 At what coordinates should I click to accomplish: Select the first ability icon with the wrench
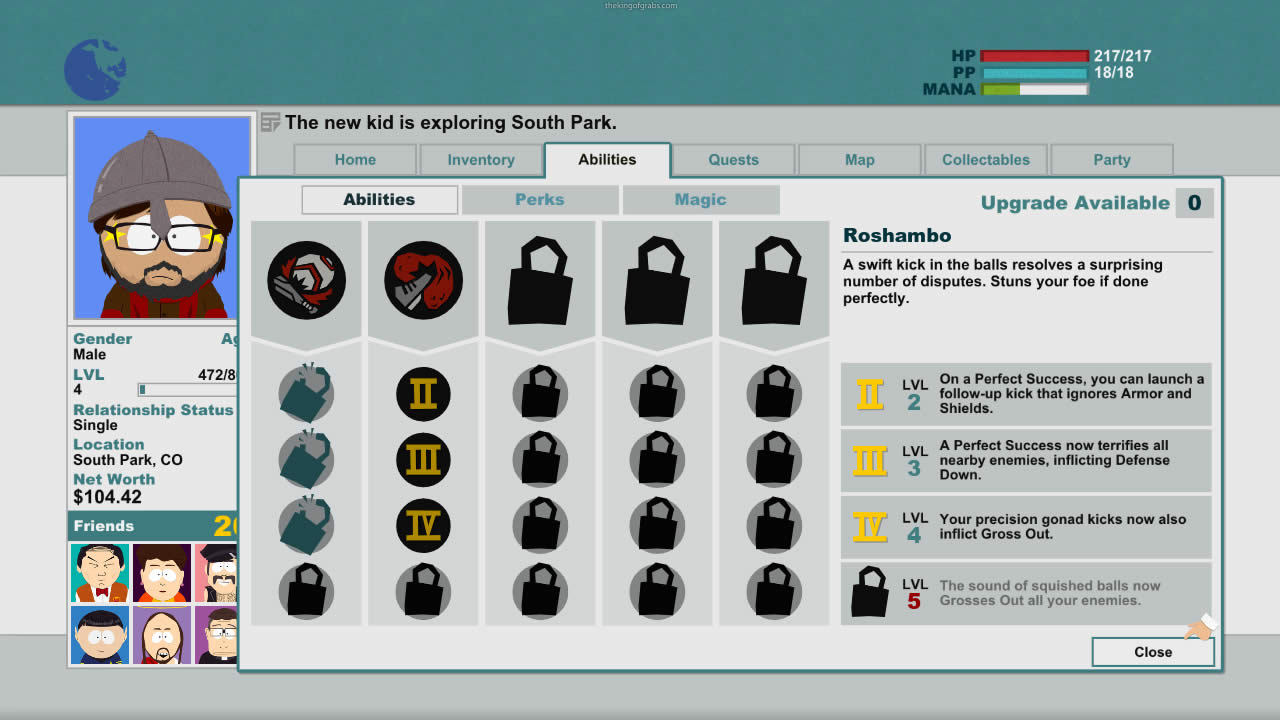coord(306,281)
